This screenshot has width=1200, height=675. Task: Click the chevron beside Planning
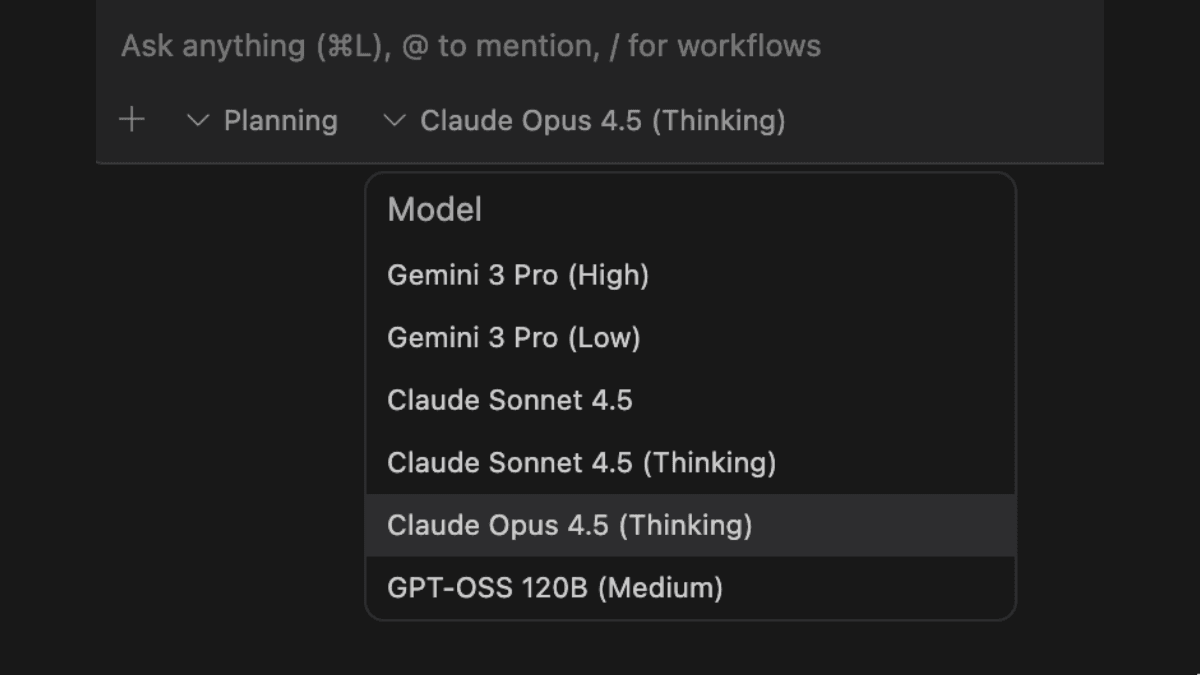(x=198, y=121)
